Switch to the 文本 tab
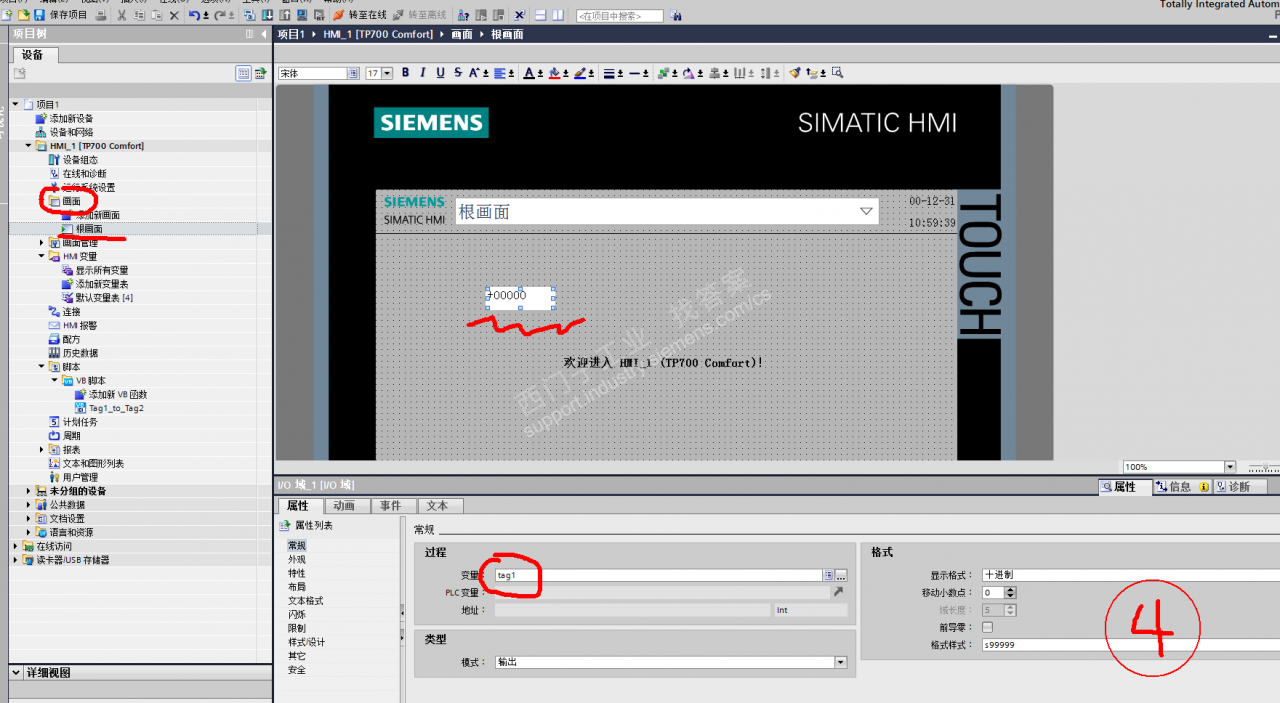 437,506
